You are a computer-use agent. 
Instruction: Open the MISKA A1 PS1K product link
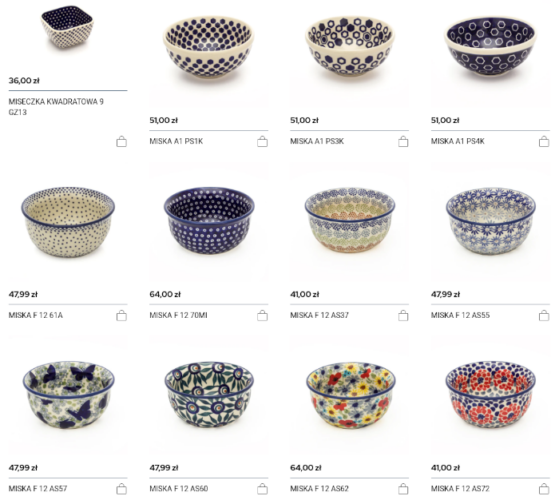point(176,141)
